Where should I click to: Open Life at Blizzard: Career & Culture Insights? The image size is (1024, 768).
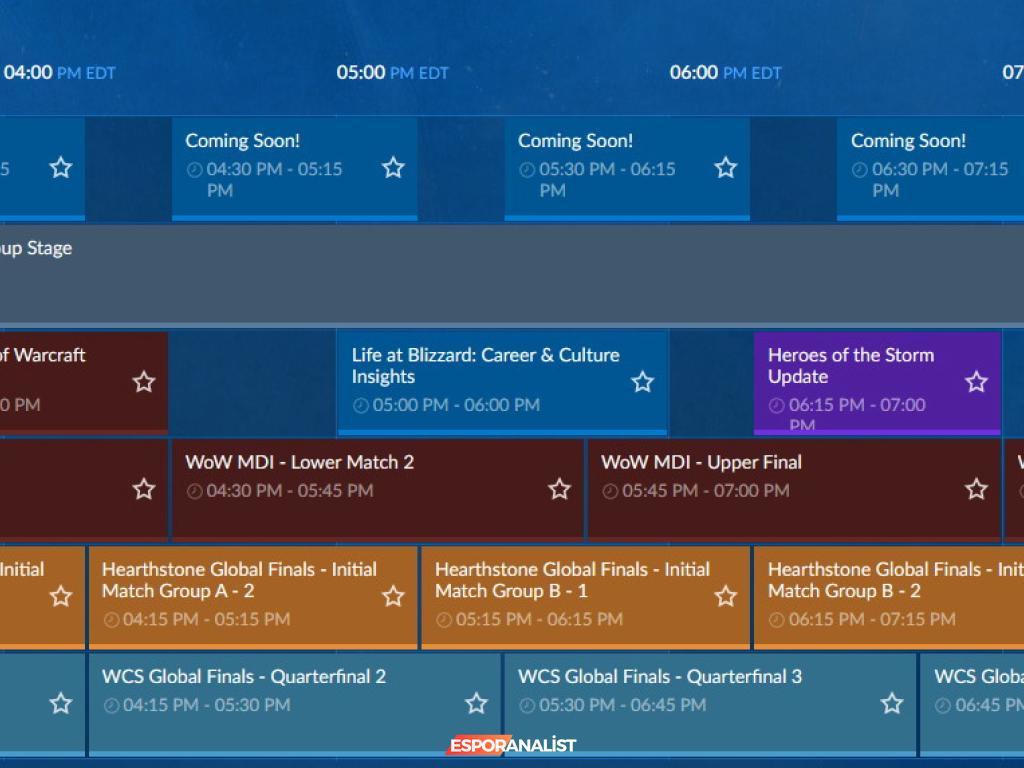click(x=502, y=383)
